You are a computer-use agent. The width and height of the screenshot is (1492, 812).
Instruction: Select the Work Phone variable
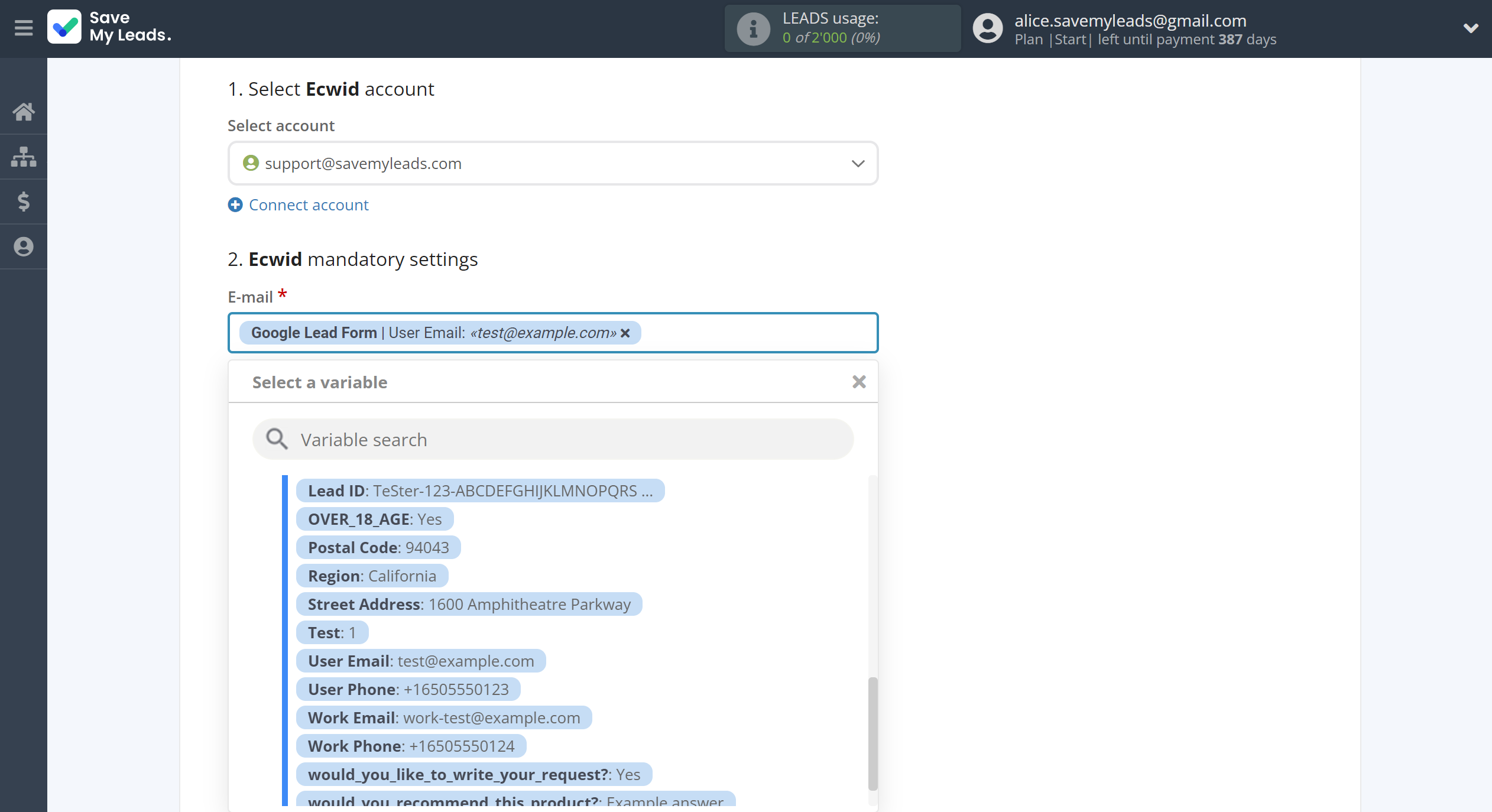[411, 746]
